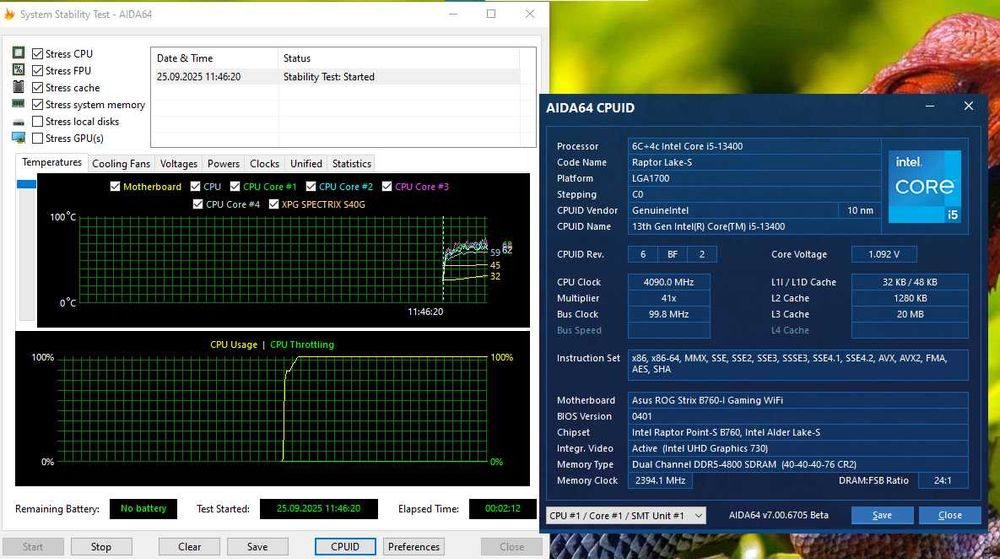Toggle the CPU Core #2 graph checkbox
The image size is (1000, 559).
click(x=311, y=187)
